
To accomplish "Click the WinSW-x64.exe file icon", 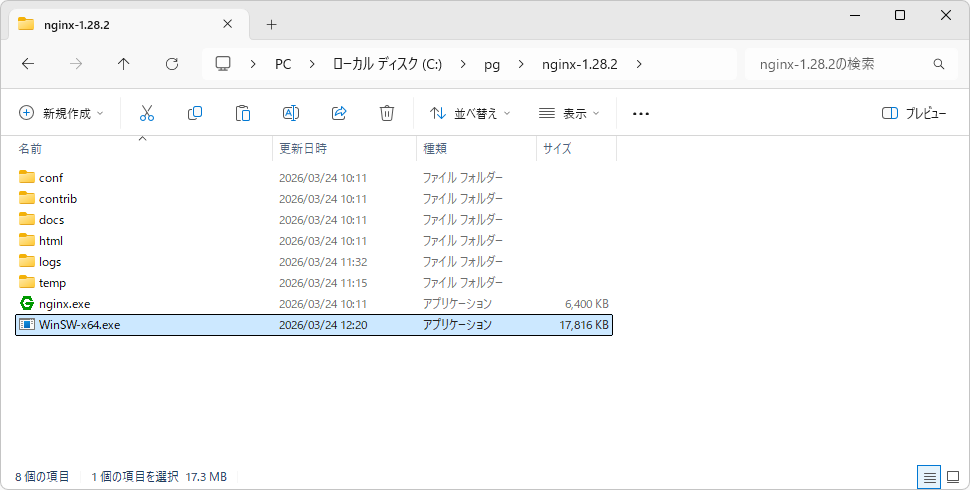I will (27, 324).
